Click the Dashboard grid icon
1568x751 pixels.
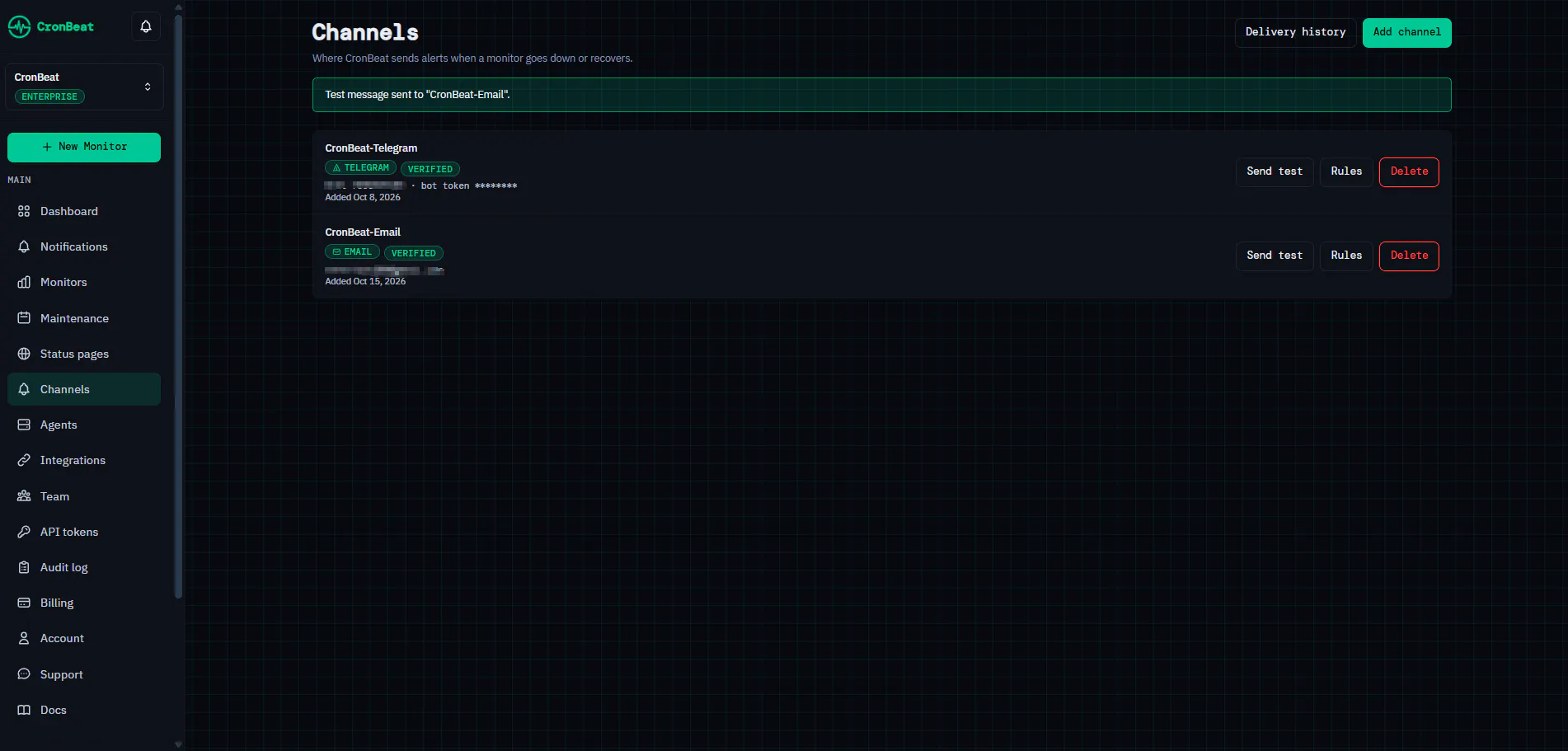24,211
